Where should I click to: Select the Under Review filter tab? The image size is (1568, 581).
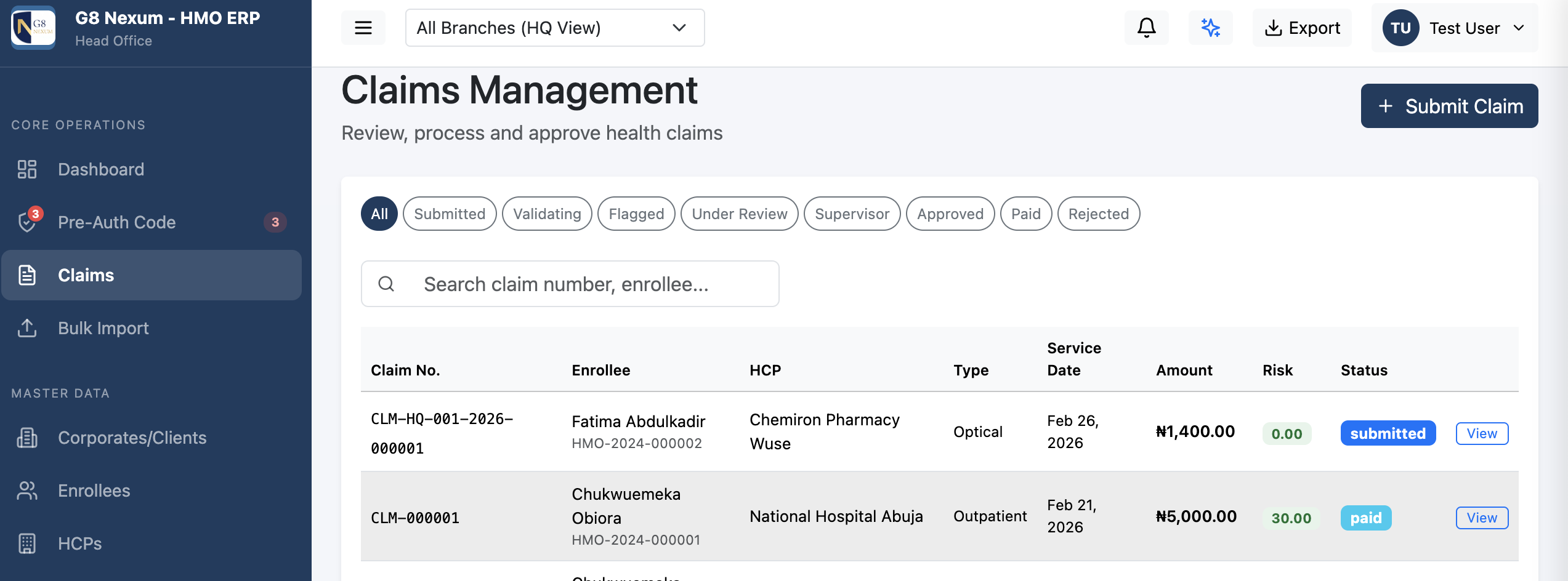click(x=739, y=214)
